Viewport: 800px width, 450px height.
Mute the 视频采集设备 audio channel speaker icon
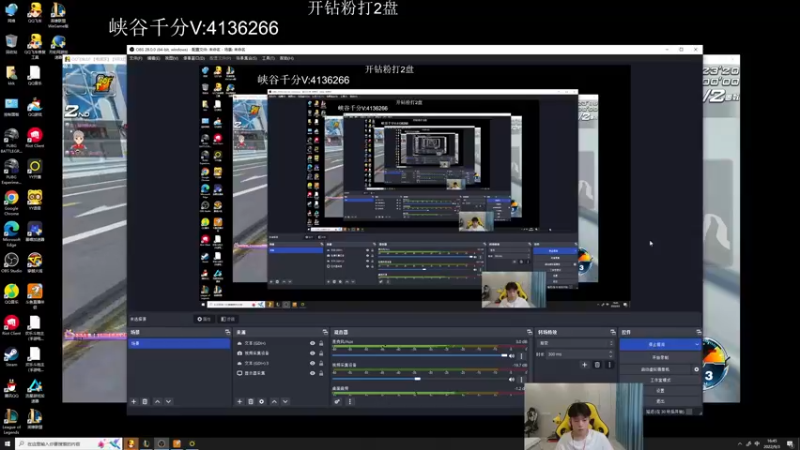(x=512, y=379)
